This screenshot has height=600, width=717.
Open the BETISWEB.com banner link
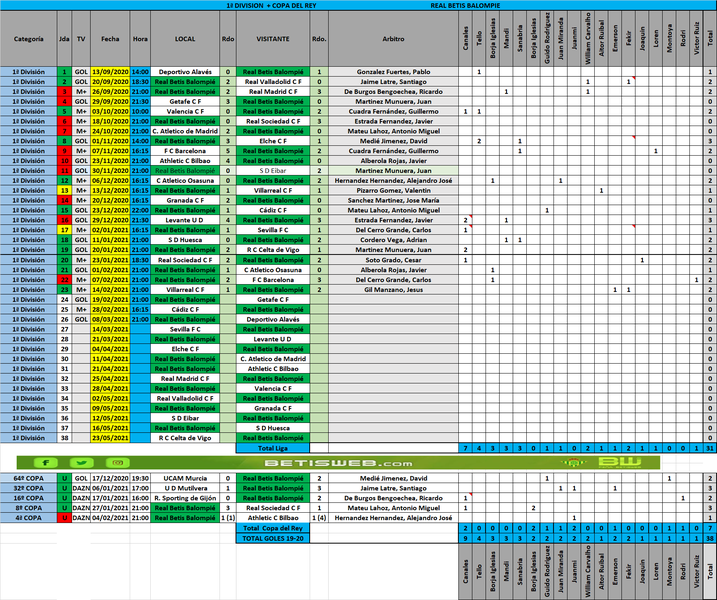338,463
